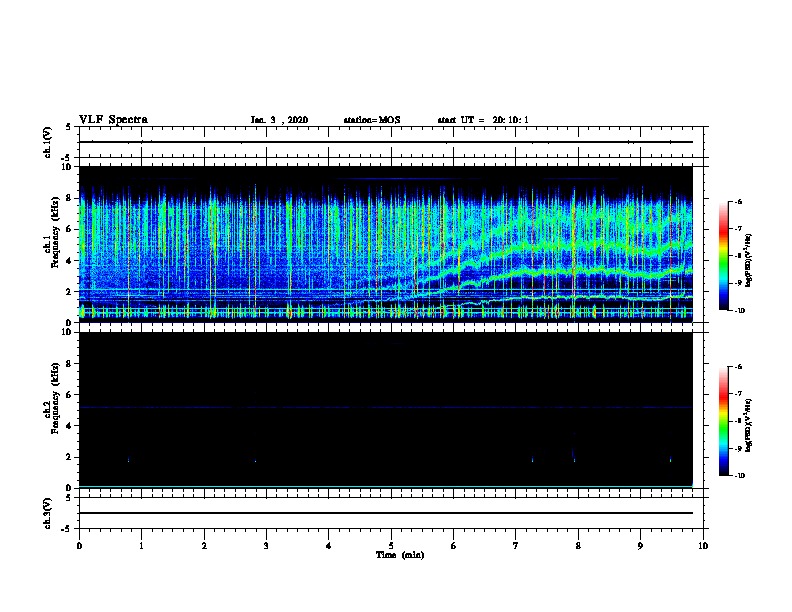The height and width of the screenshot is (612, 792).
Task: Click the ch.1 spectrogram color bar
Action: pyautogui.click(x=723, y=256)
